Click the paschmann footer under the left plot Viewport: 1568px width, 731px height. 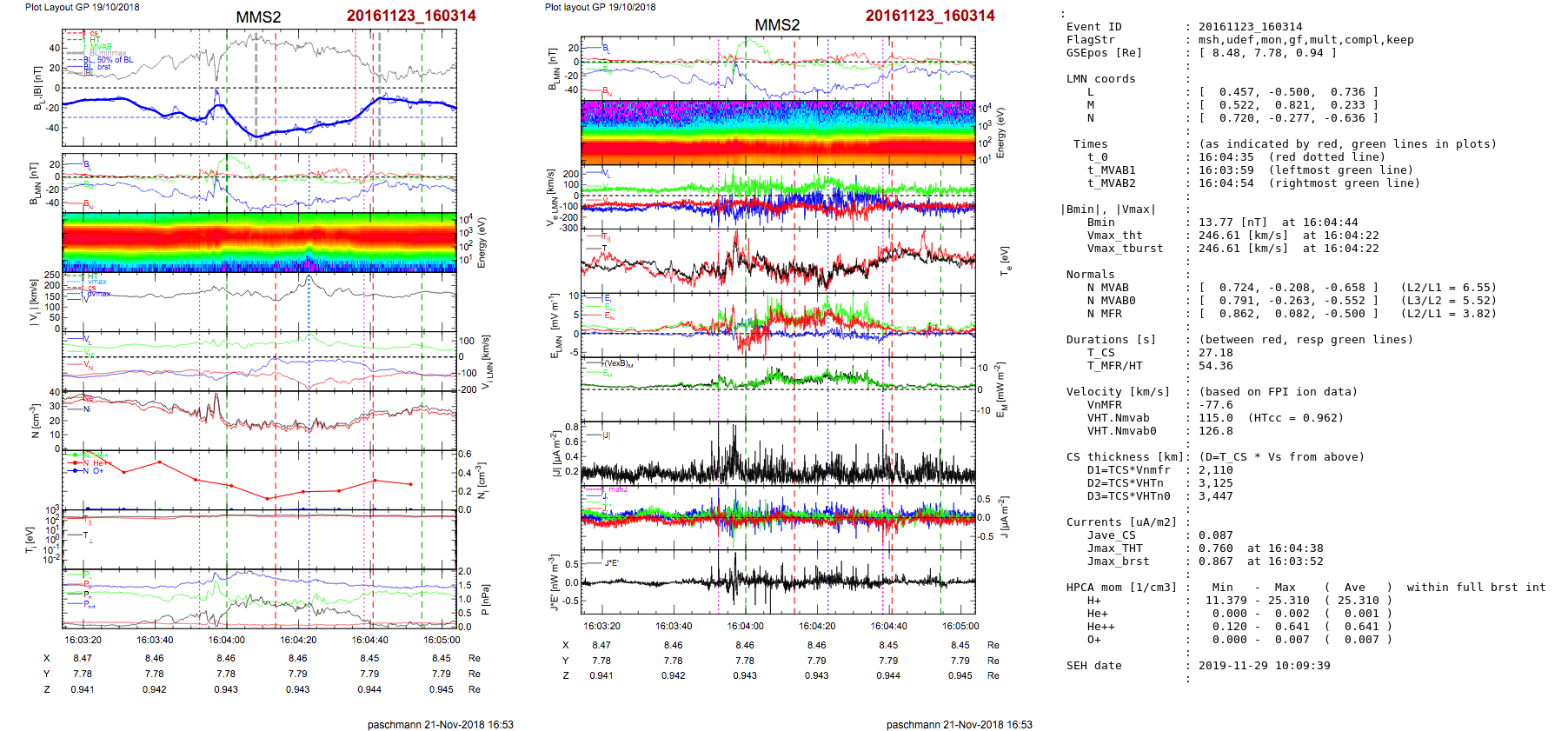point(440,724)
